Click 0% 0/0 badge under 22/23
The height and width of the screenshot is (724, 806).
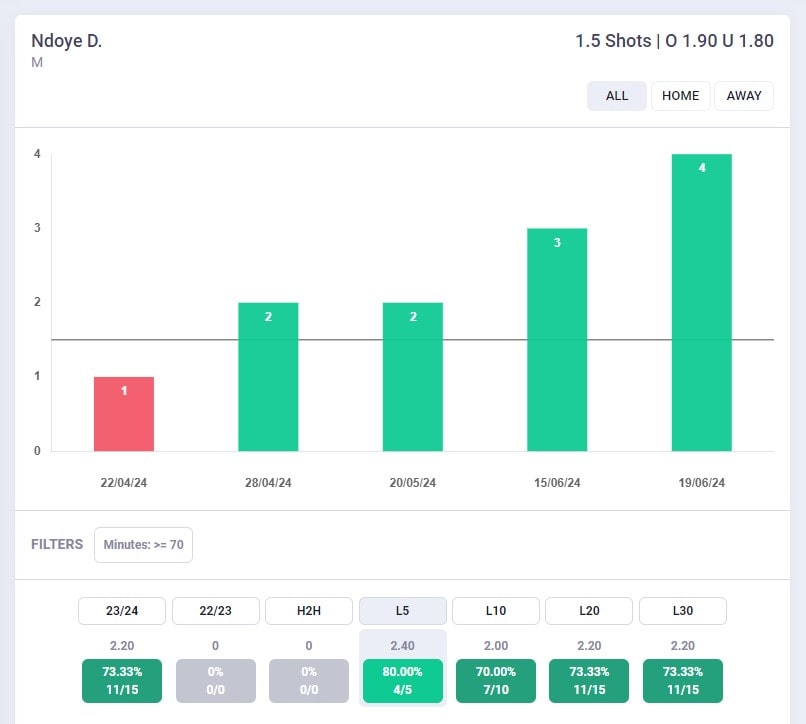(215, 680)
